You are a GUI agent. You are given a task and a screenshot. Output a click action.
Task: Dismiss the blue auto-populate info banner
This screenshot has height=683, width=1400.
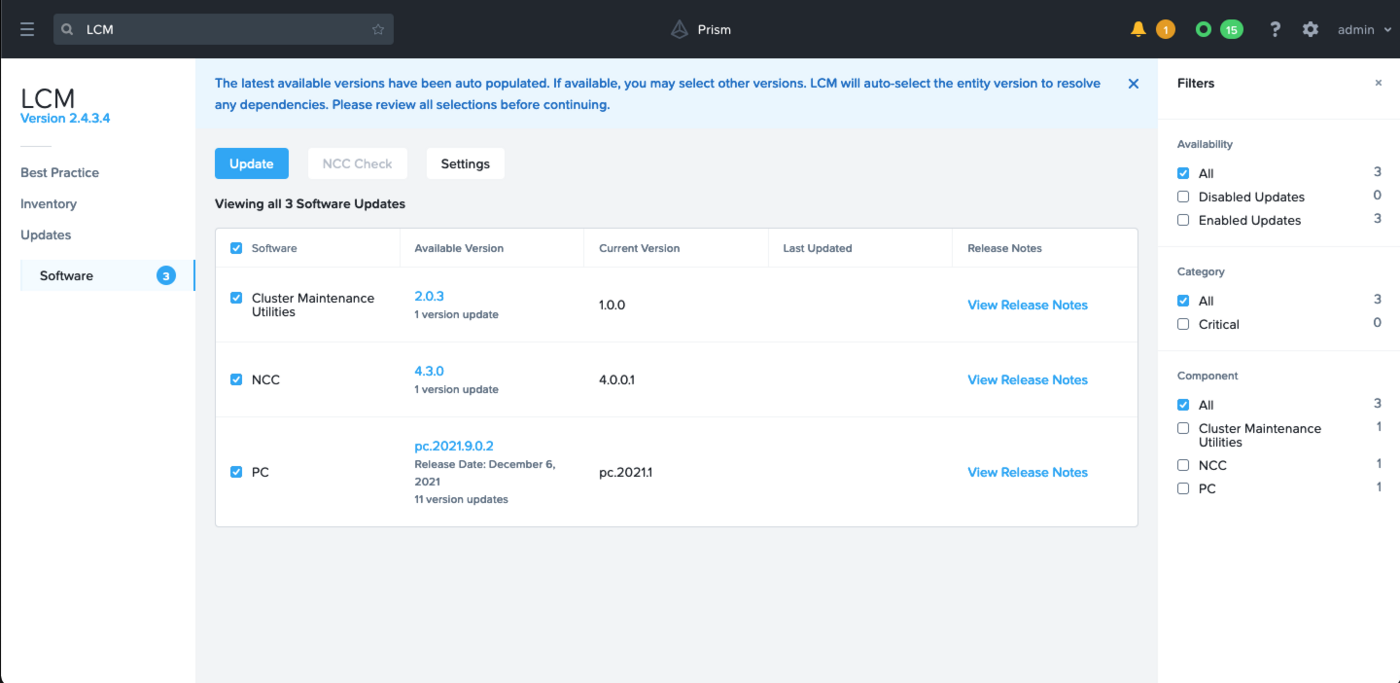pyautogui.click(x=1133, y=83)
